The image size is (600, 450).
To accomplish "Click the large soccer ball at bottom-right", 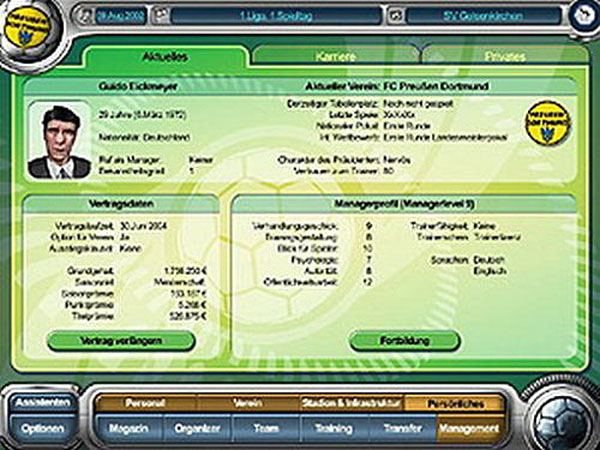I will pyautogui.click(x=562, y=421).
